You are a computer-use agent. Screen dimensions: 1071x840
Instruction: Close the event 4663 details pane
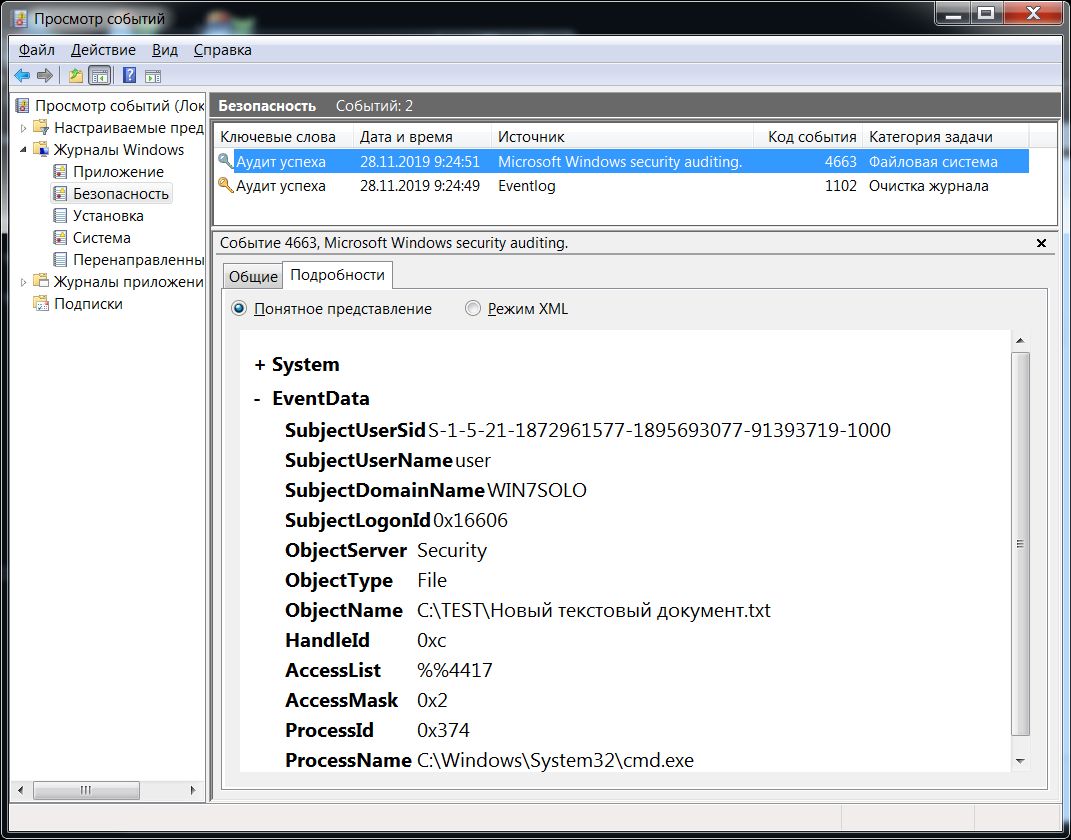pyautogui.click(x=1041, y=243)
